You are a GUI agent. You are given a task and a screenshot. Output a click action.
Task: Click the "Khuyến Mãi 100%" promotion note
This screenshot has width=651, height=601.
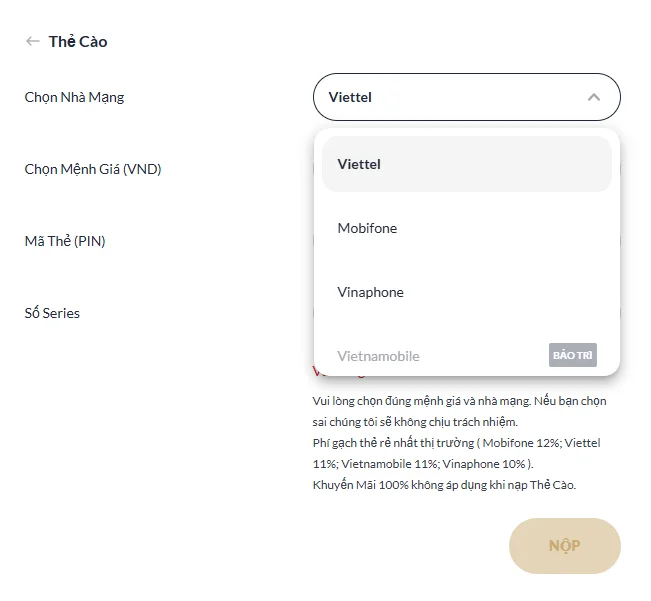444,485
